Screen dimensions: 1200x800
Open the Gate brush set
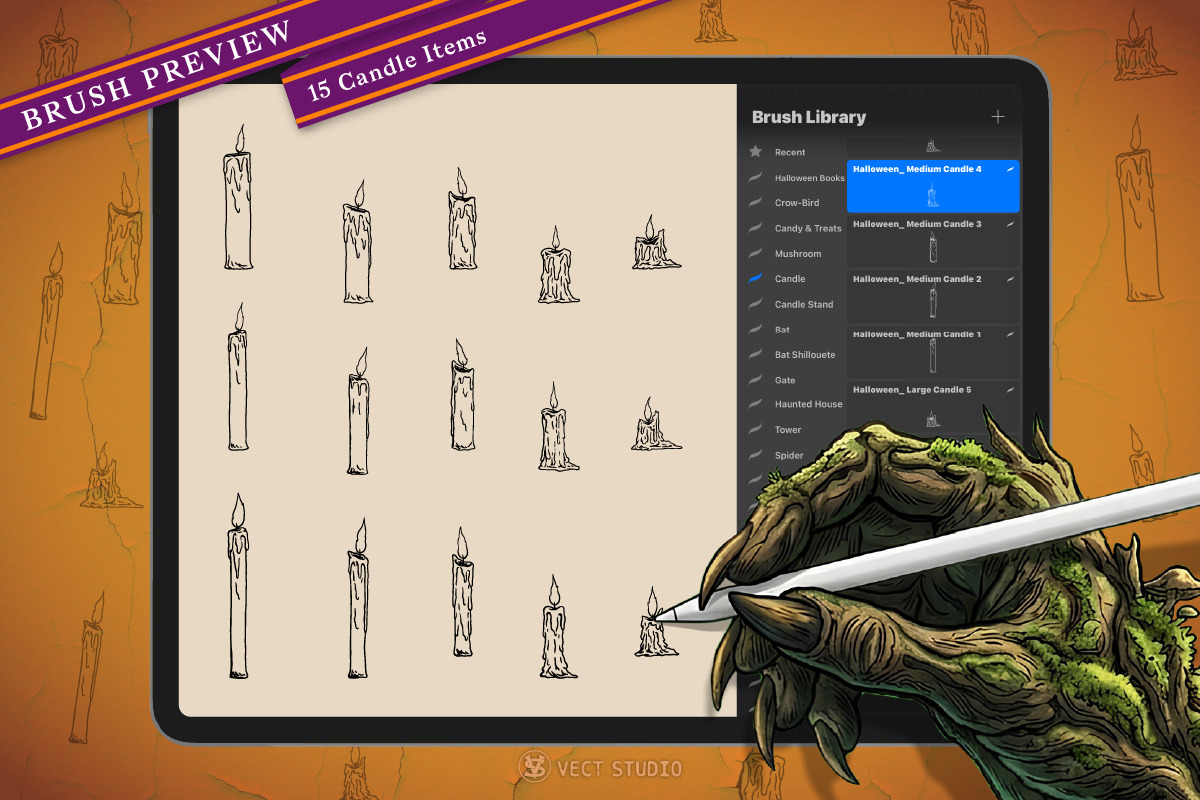click(785, 380)
